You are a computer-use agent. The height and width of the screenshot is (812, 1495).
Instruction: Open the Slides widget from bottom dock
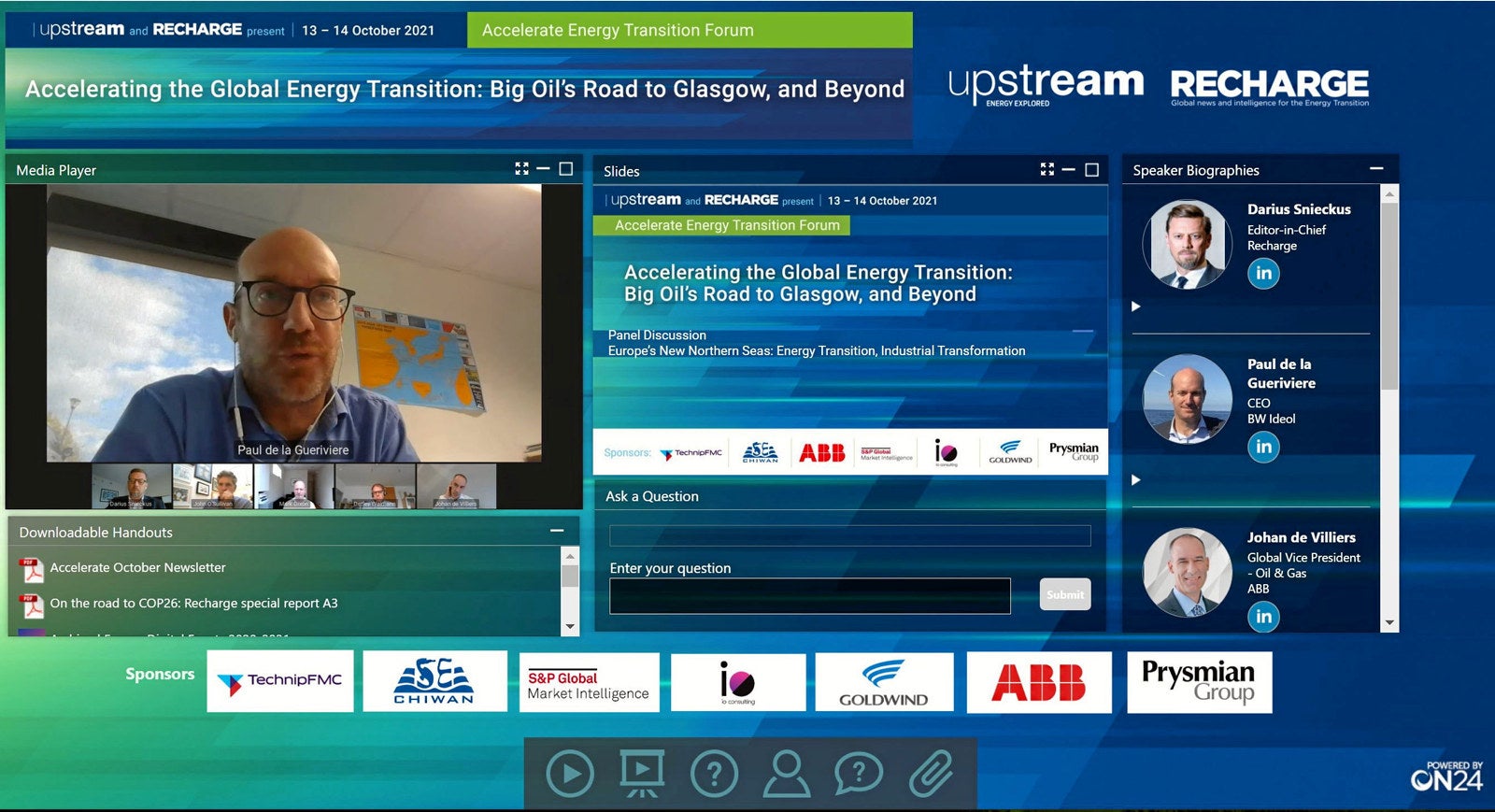pyautogui.click(x=642, y=774)
